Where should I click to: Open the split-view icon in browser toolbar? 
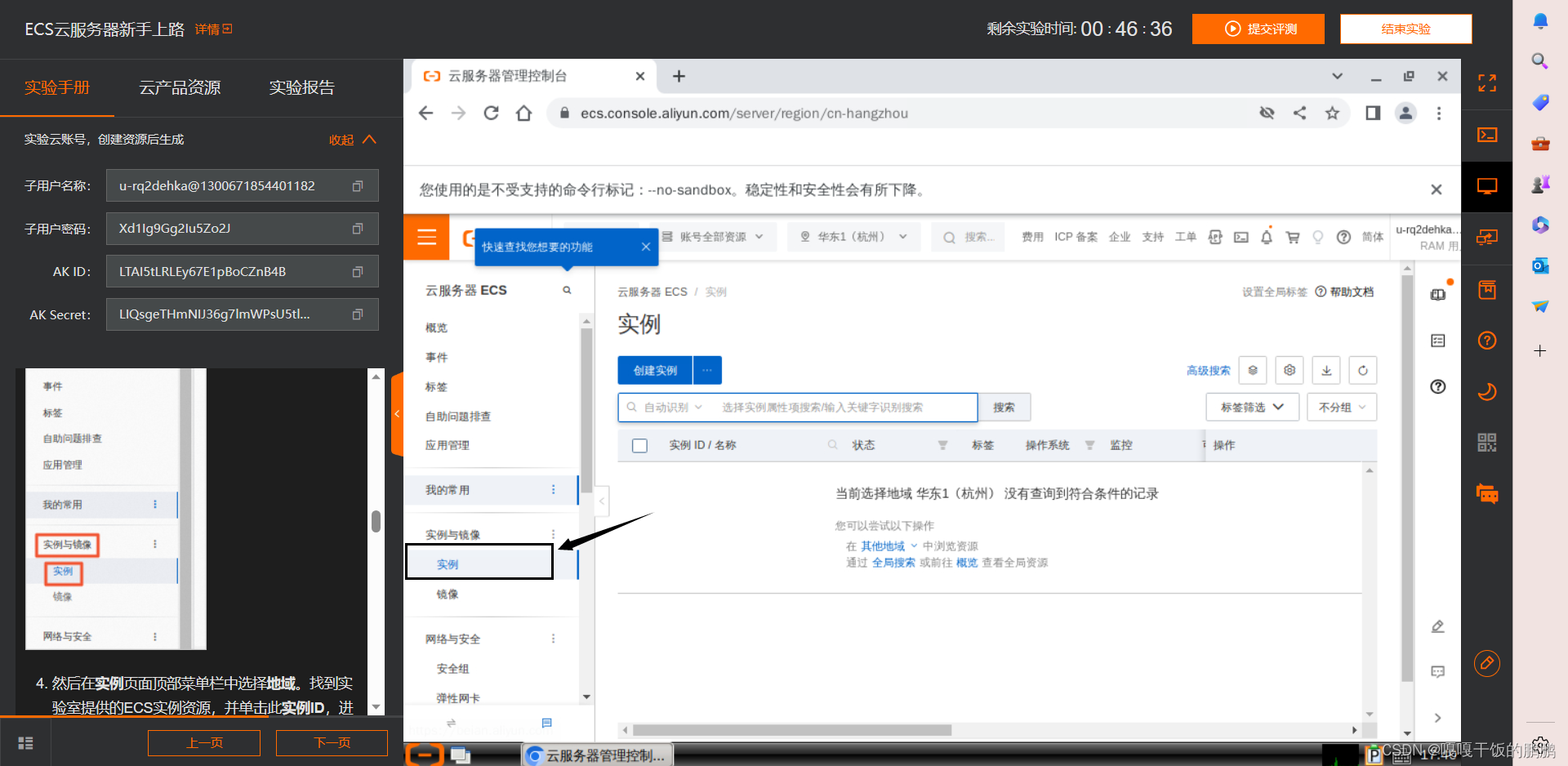(1373, 114)
